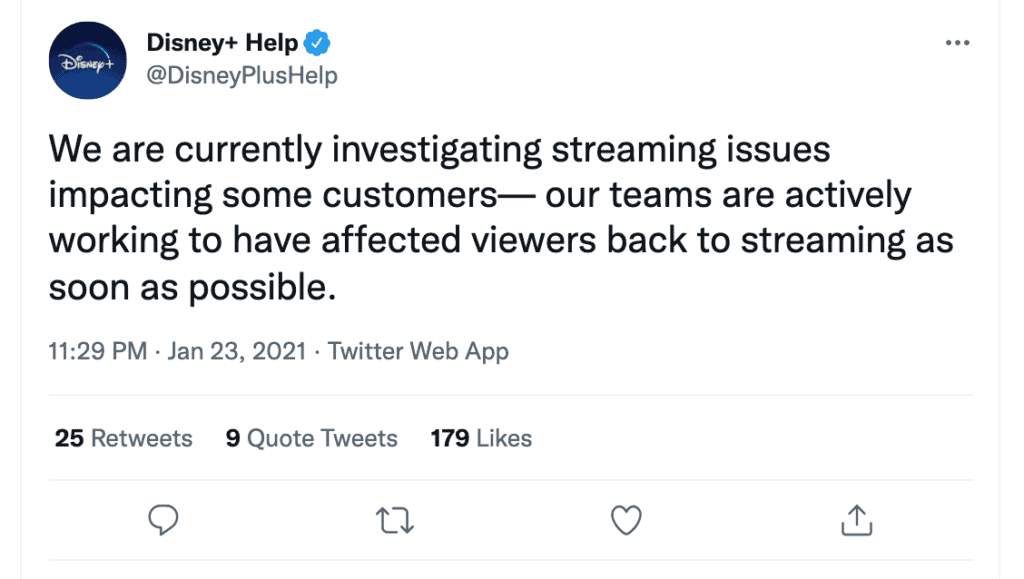
Task: Open the share tweet icon
Action: (857, 520)
